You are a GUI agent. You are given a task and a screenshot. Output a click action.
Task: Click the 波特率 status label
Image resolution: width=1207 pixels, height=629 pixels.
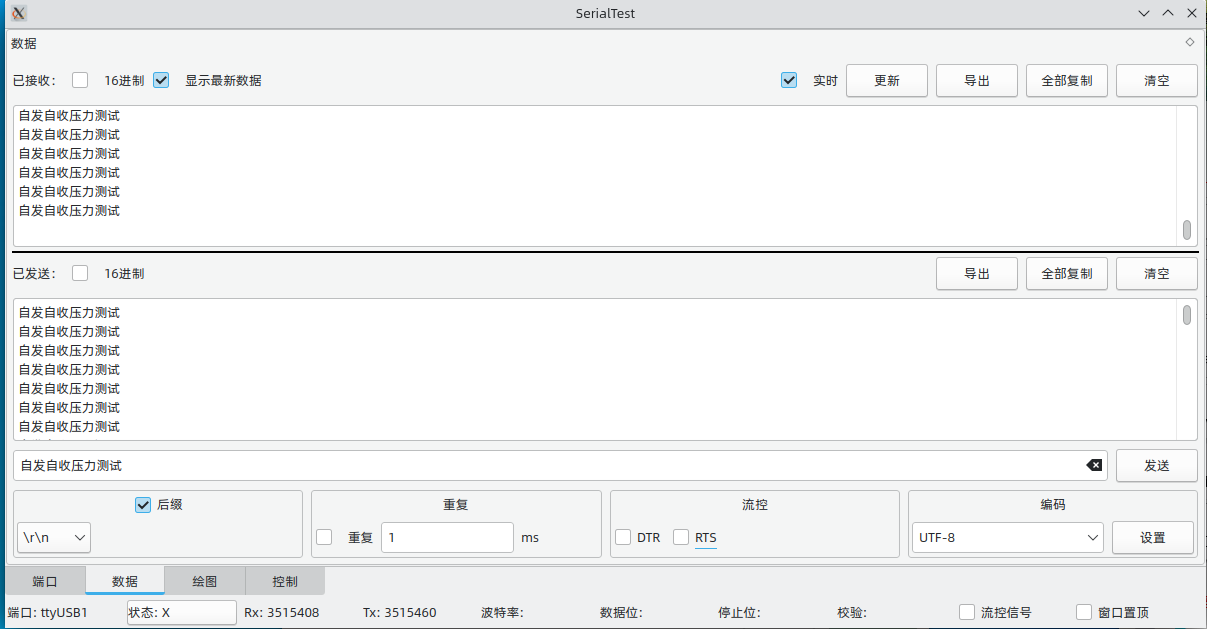[x=502, y=612]
